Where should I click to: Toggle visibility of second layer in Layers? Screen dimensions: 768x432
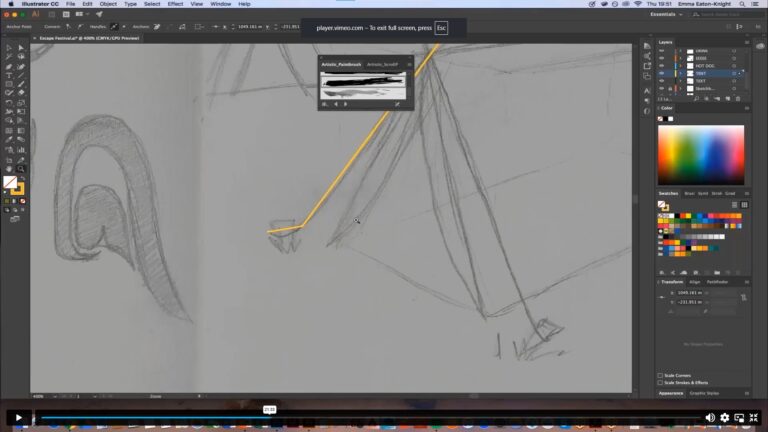tap(662, 58)
